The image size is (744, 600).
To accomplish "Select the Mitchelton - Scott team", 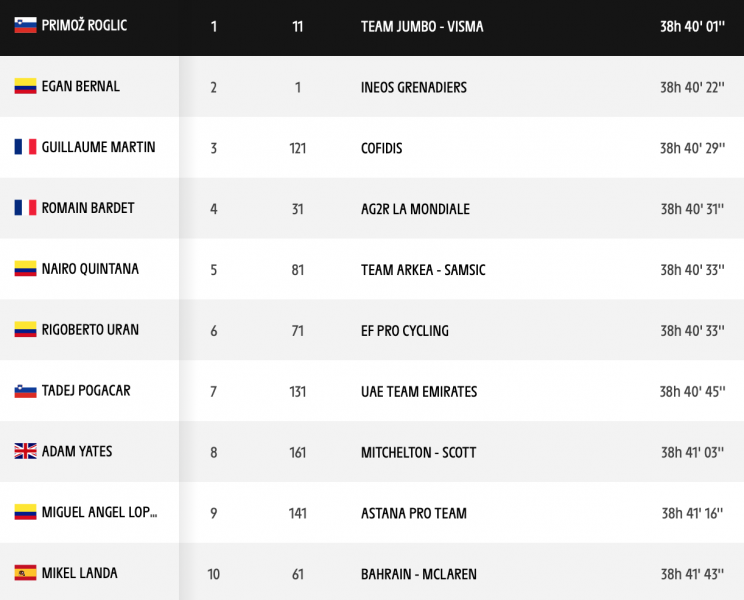I will point(418,452).
